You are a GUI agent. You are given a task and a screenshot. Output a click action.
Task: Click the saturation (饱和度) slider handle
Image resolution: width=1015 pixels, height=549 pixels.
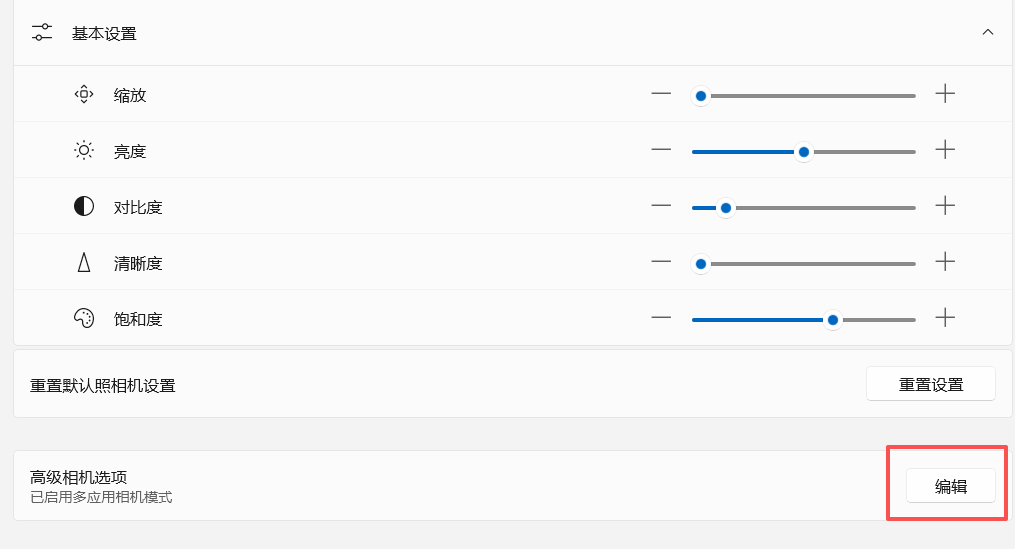833,320
